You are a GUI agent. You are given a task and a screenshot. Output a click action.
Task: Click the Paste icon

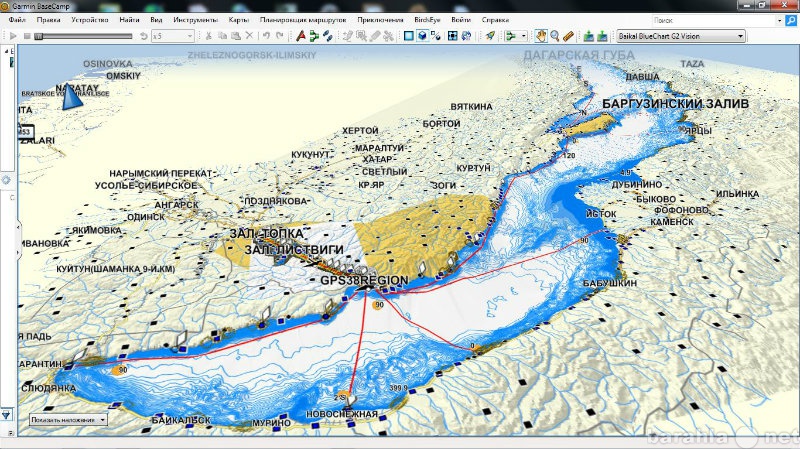[236, 36]
